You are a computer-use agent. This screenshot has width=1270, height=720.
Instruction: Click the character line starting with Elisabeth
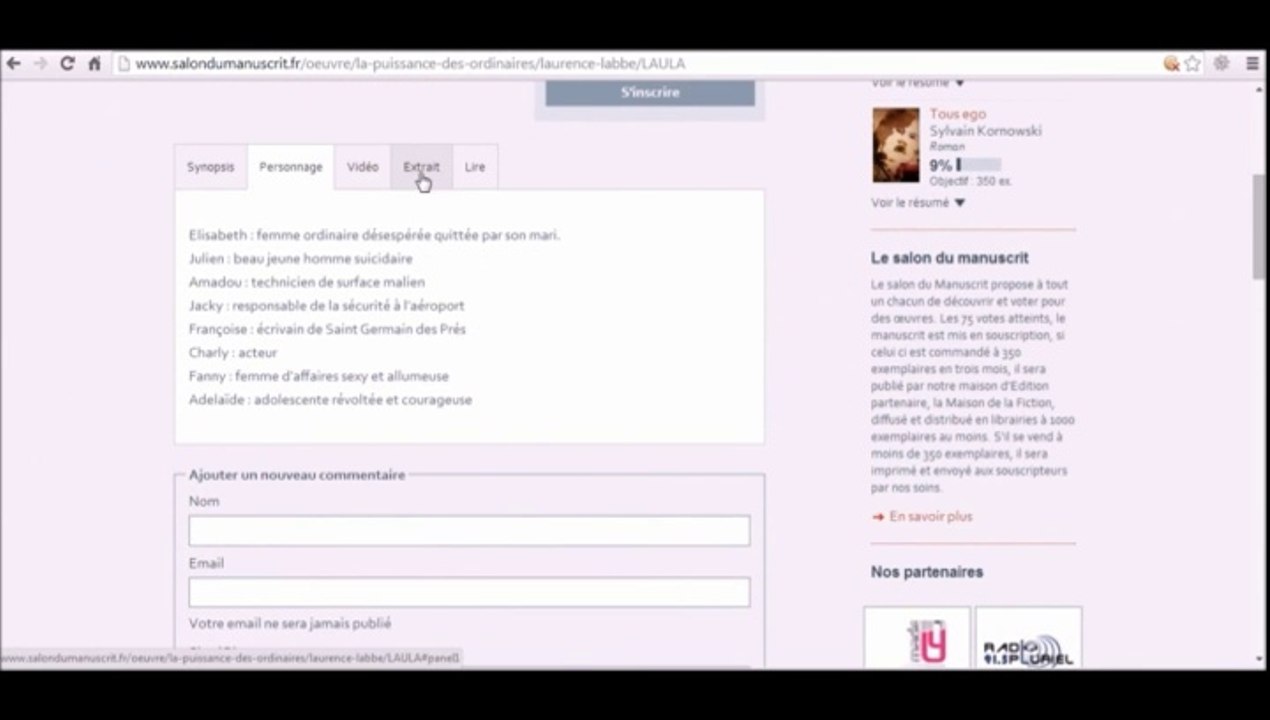[374, 235]
